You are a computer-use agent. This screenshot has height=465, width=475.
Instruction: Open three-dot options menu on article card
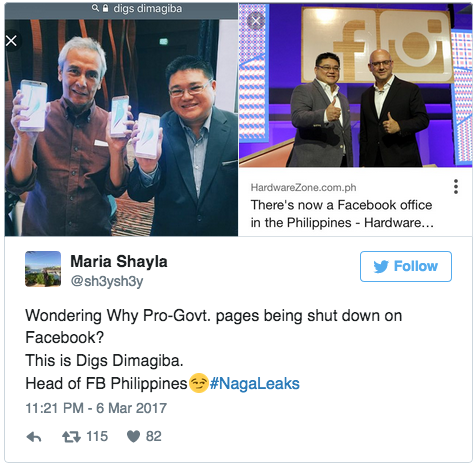tap(456, 187)
